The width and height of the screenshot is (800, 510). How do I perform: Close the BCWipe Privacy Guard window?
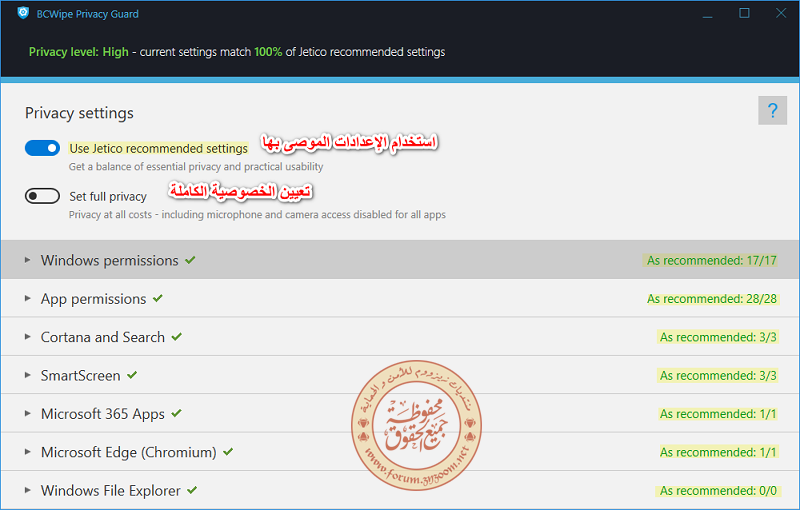pos(781,13)
